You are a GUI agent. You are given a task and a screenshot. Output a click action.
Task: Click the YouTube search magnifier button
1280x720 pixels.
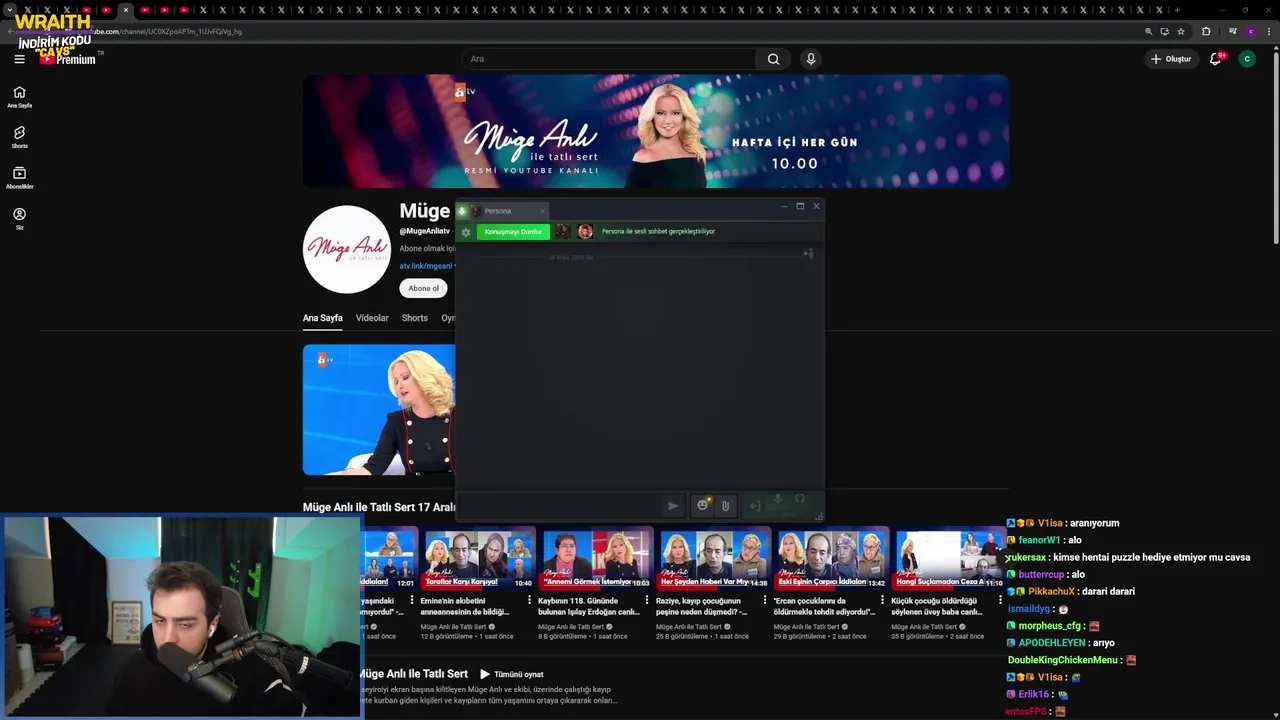coord(773,59)
